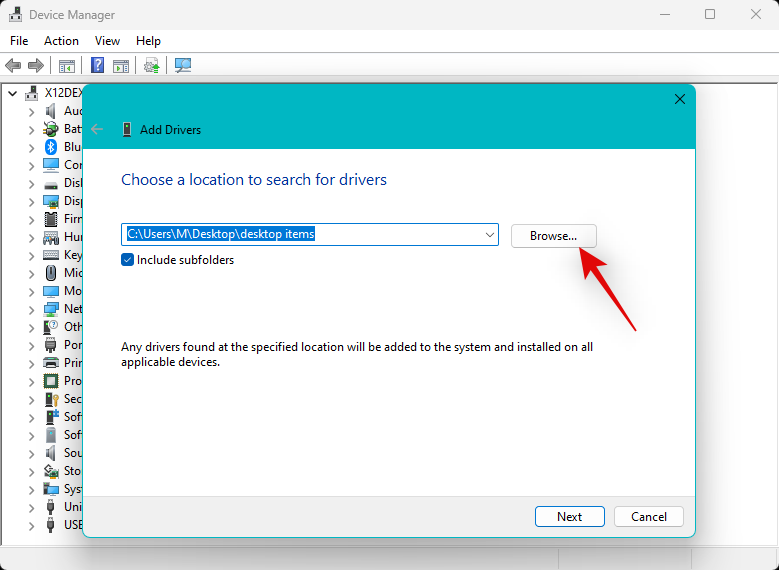Click the Firmware chip icon
This screenshot has height=570, width=779.
point(51,219)
